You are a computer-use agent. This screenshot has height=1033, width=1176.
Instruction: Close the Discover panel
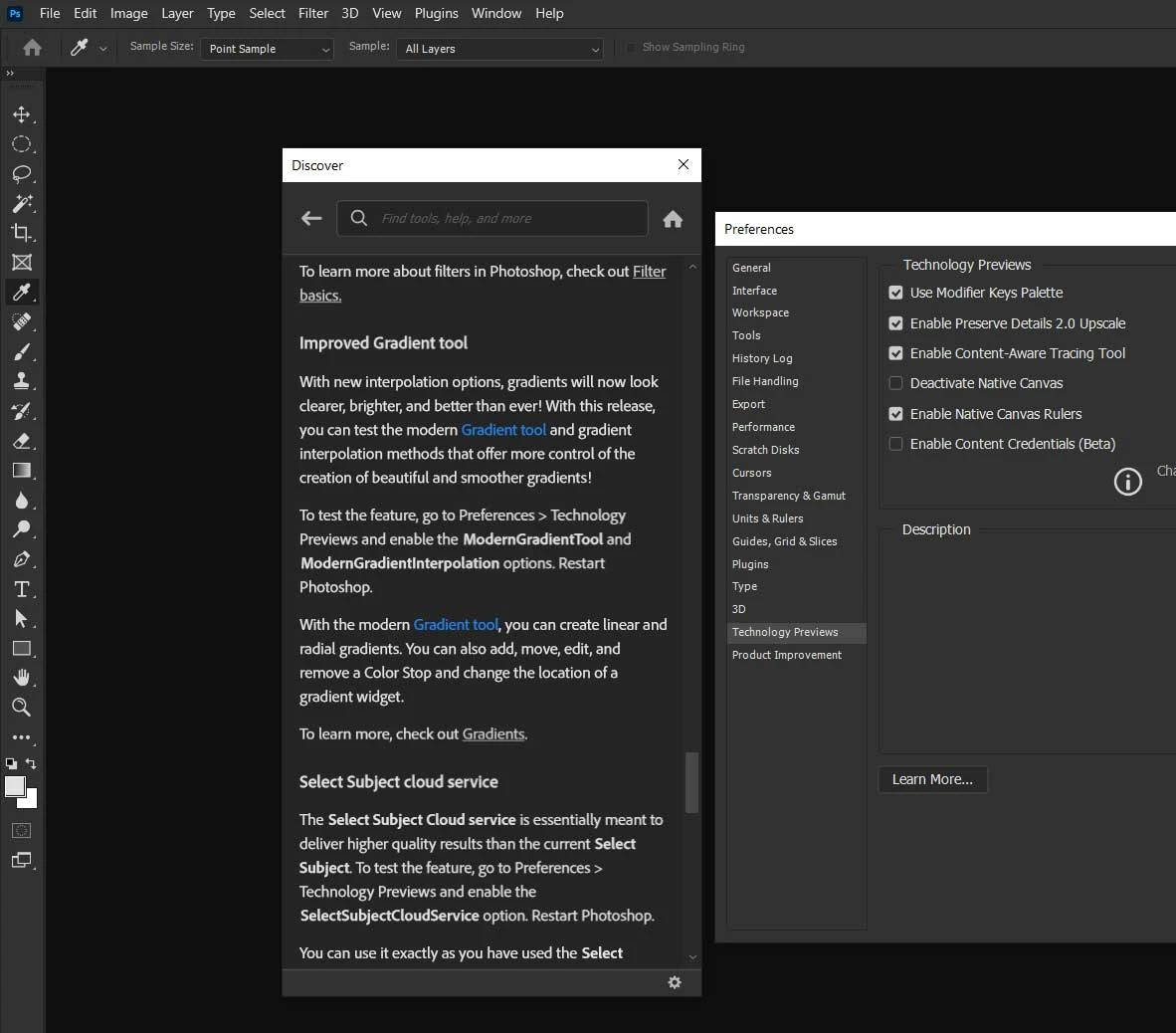tap(684, 164)
